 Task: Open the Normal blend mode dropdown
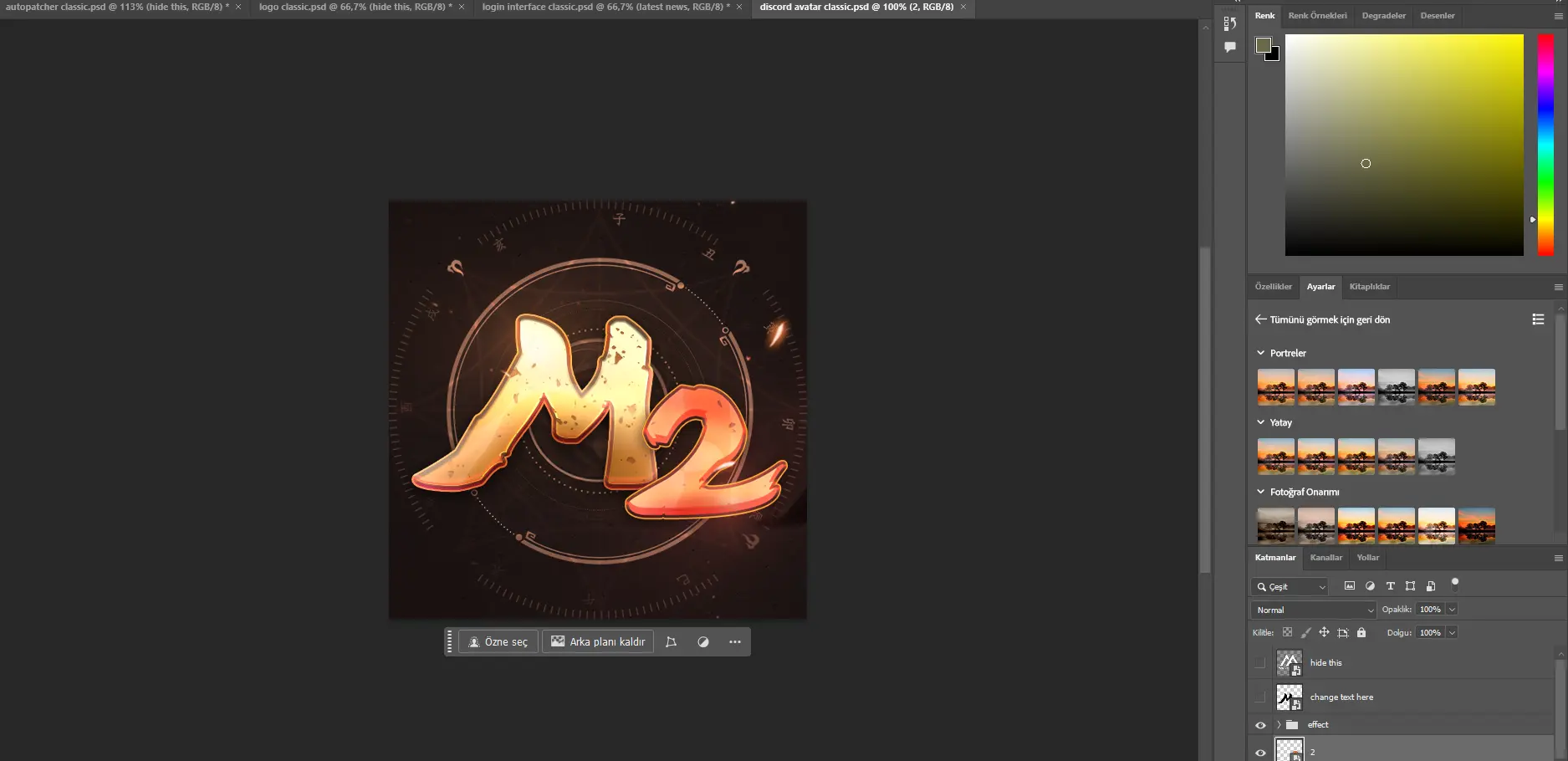pyautogui.click(x=1313, y=610)
